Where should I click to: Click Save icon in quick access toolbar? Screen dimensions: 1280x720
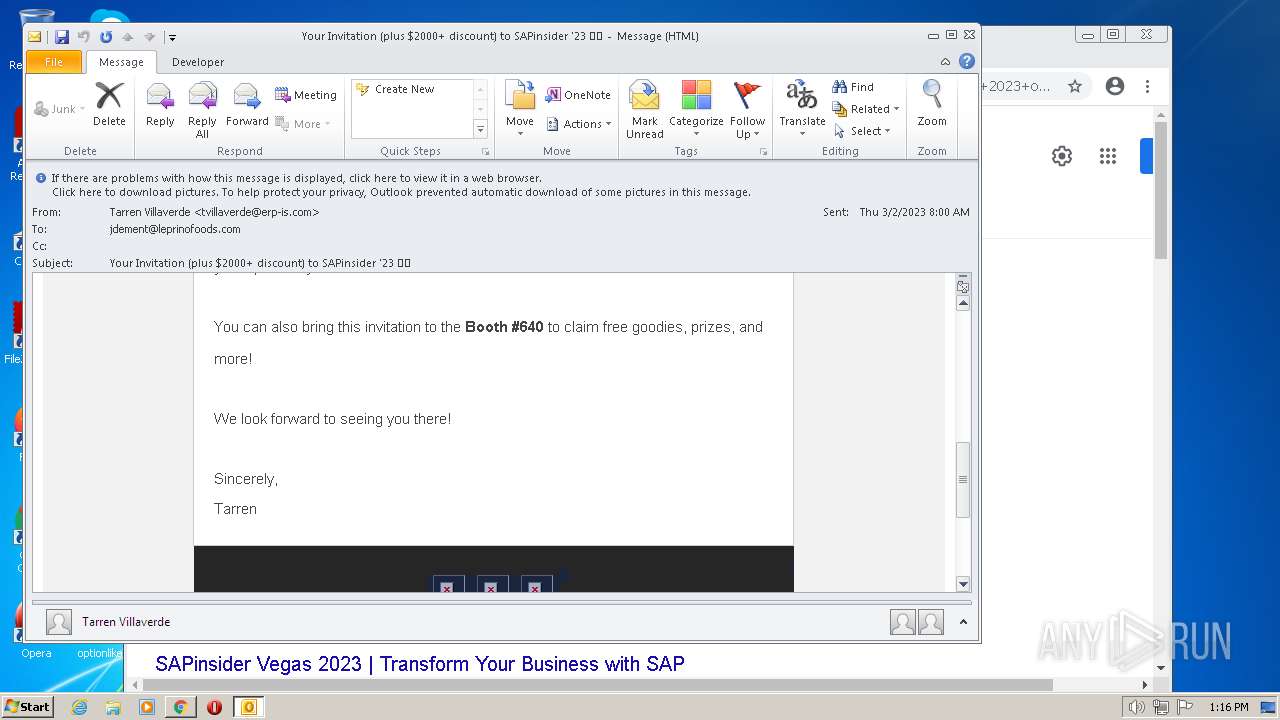click(x=62, y=37)
